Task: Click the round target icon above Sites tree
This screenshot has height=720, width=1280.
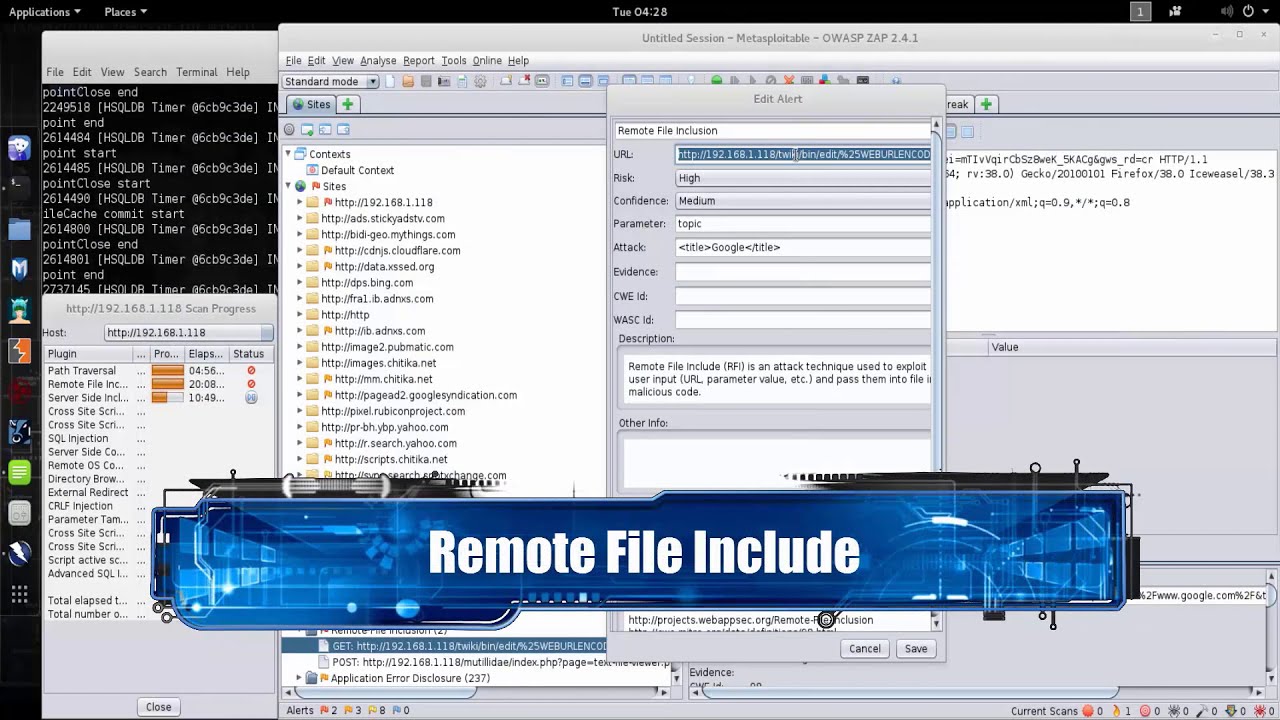Action: [x=289, y=129]
